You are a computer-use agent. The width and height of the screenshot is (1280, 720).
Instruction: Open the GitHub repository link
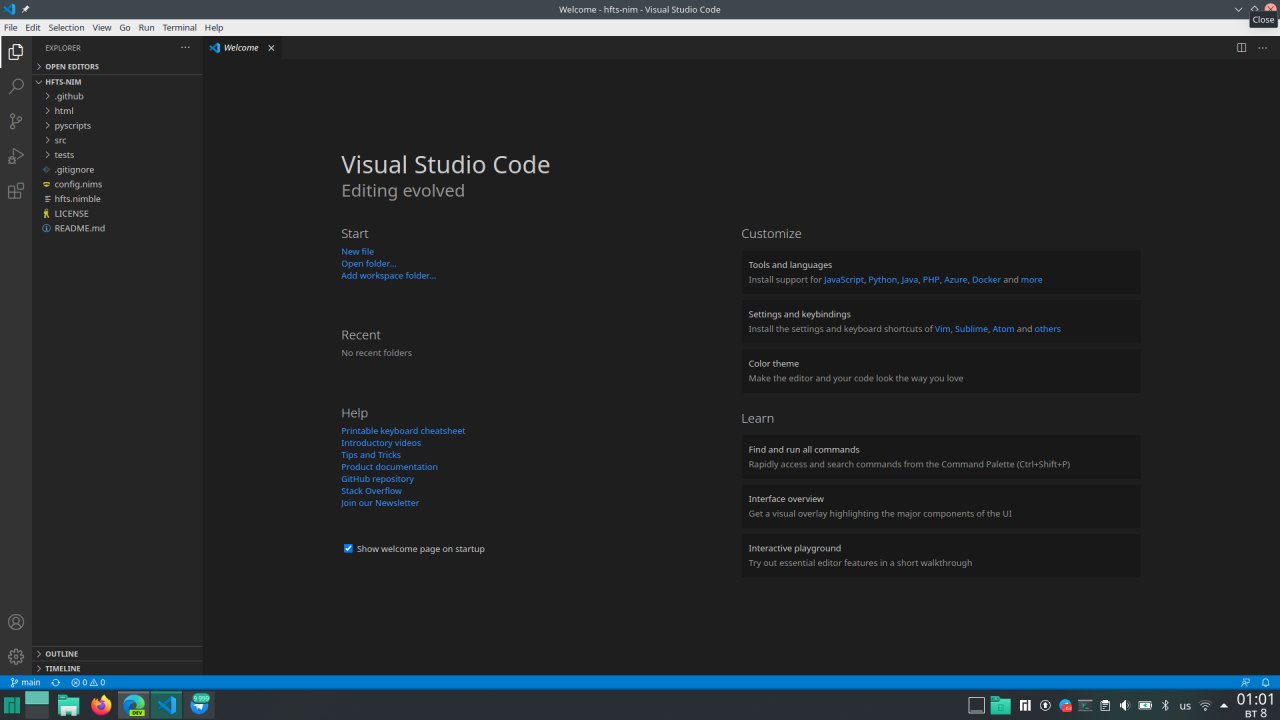pos(377,479)
